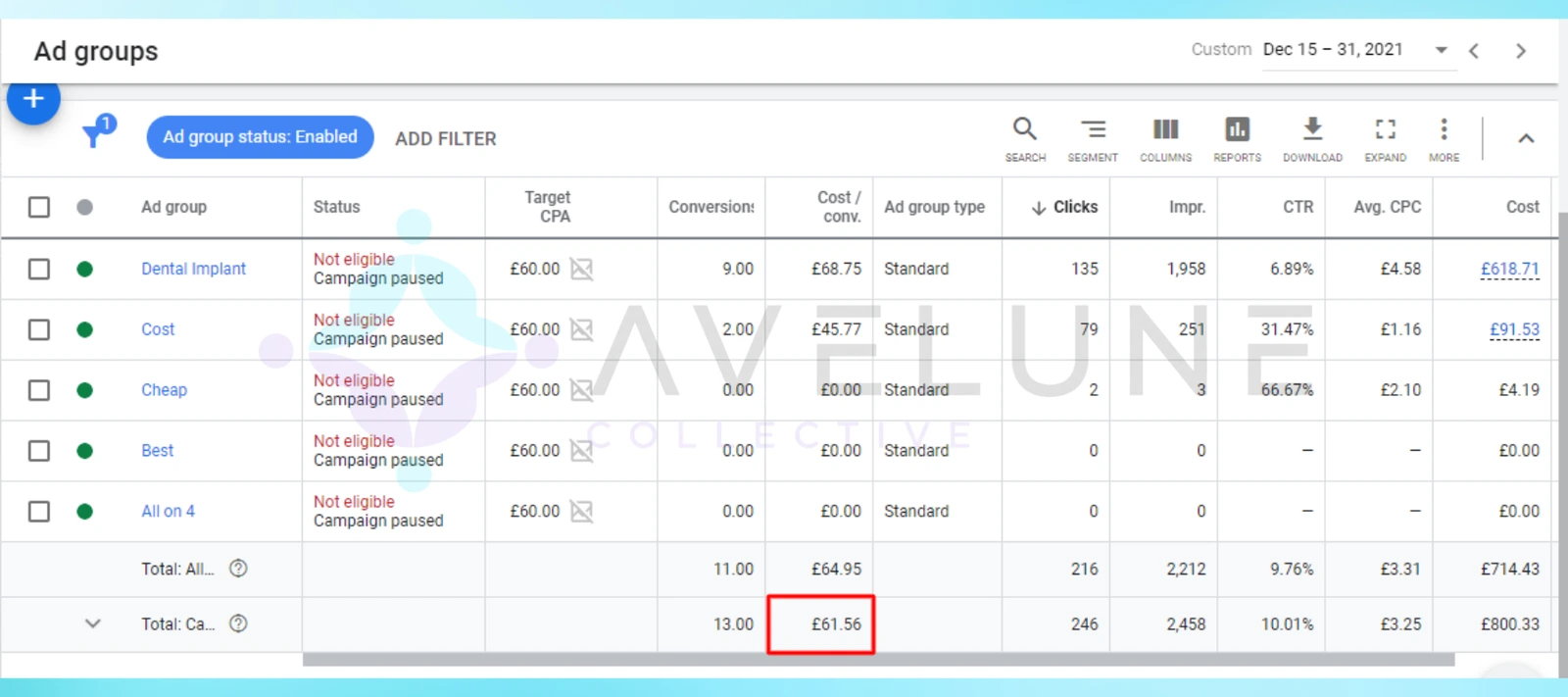Click the £800.33 total cost value

[x=1510, y=623]
